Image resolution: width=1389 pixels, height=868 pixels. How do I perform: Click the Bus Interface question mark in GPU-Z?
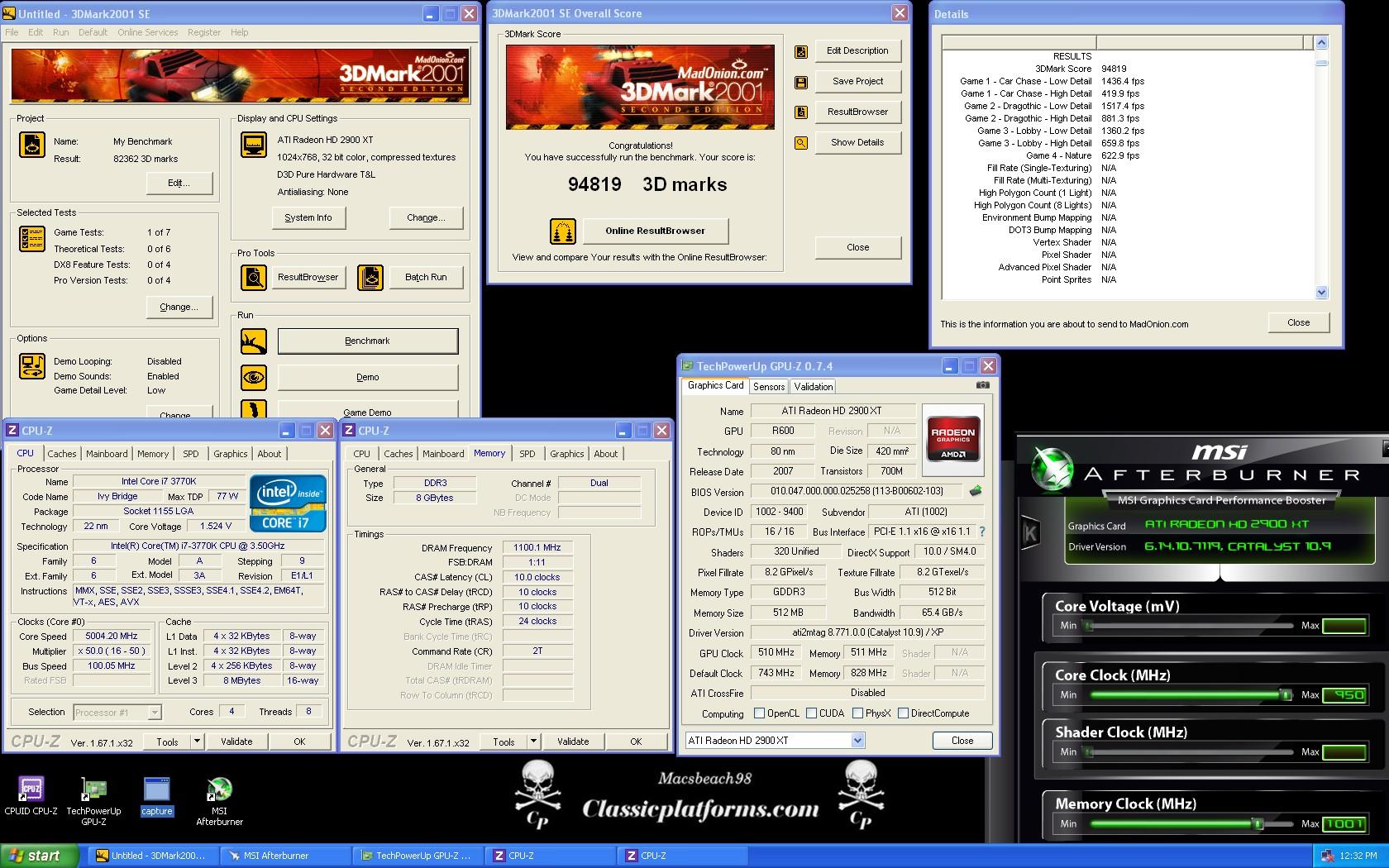click(x=981, y=532)
